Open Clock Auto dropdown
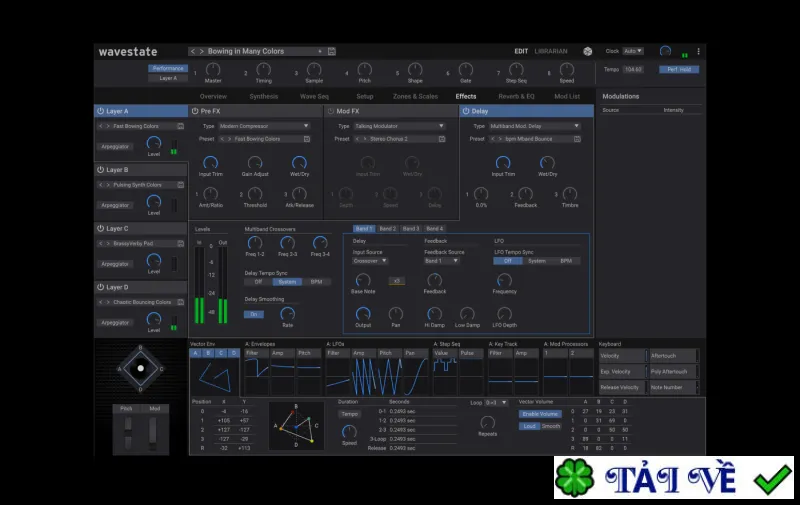Image resolution: width=800 pixels, height=505 pixels. tap(633, 51)
